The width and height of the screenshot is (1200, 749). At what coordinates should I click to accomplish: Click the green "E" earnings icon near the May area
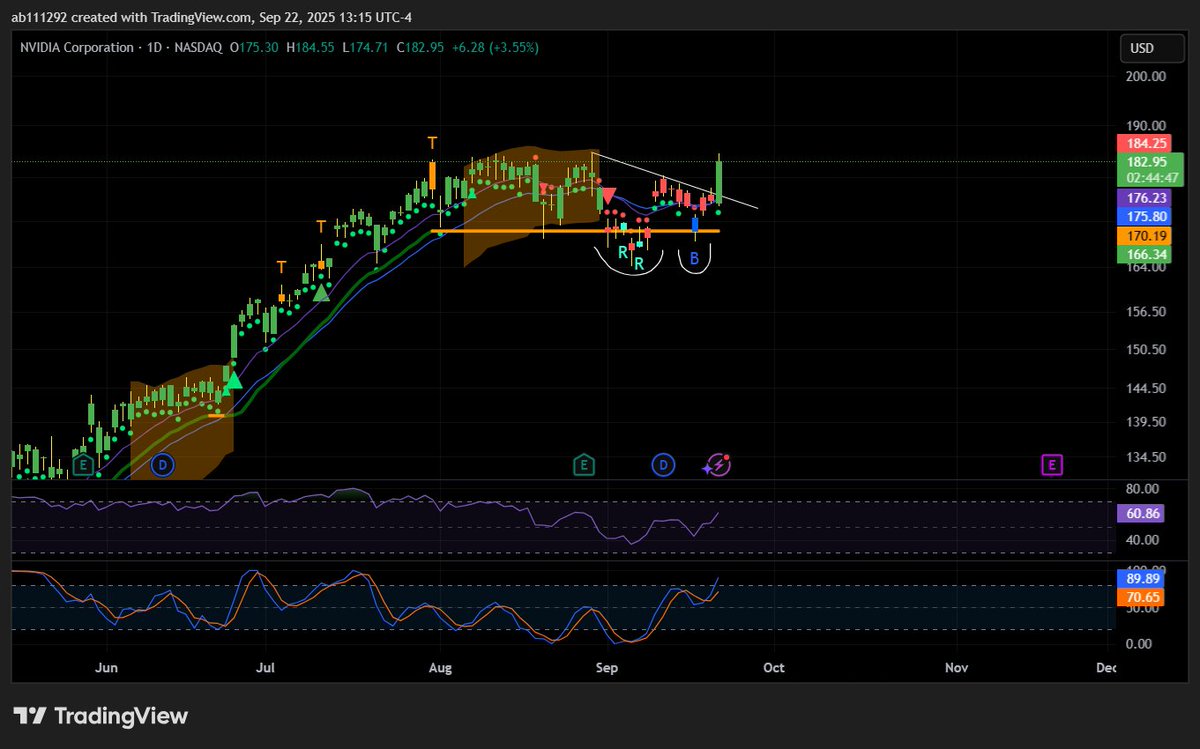83,465
